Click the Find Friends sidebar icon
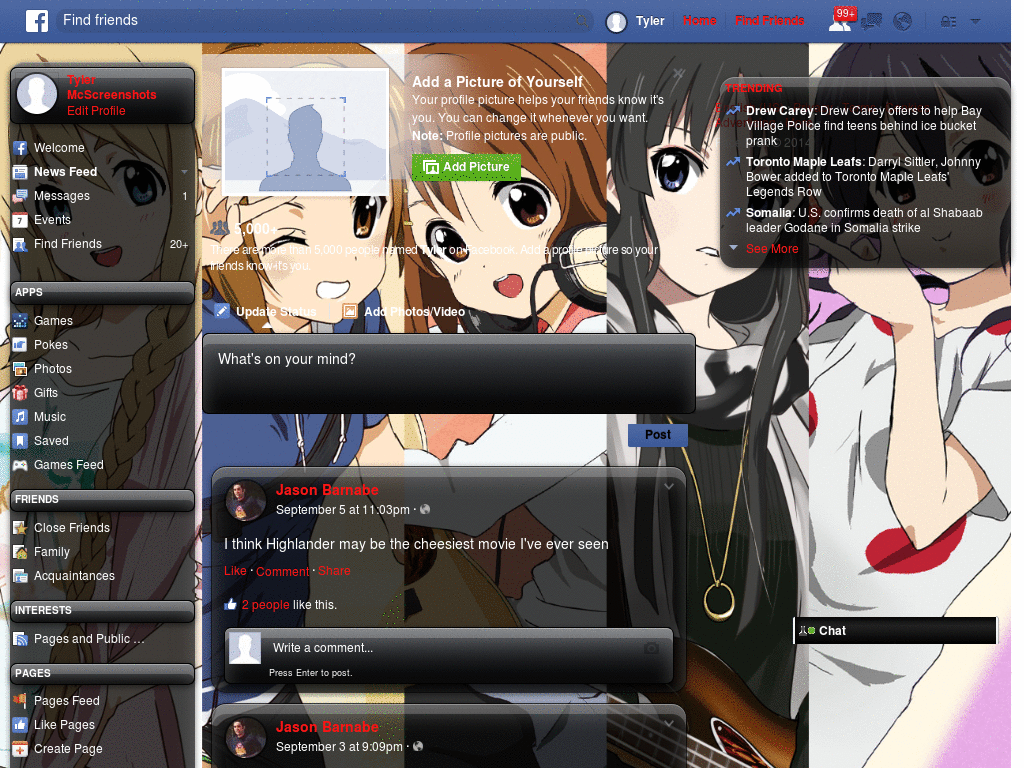The width and height of the screenshot is (1024, 768). click(x=20, y=244)
